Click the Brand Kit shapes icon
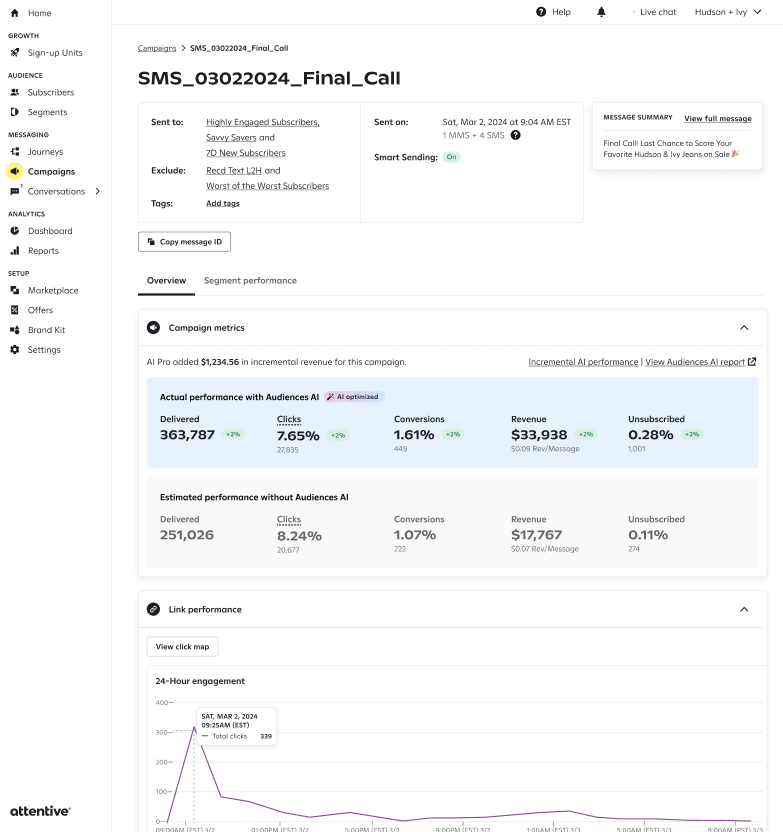783x832 pixels. click(15, 330)
